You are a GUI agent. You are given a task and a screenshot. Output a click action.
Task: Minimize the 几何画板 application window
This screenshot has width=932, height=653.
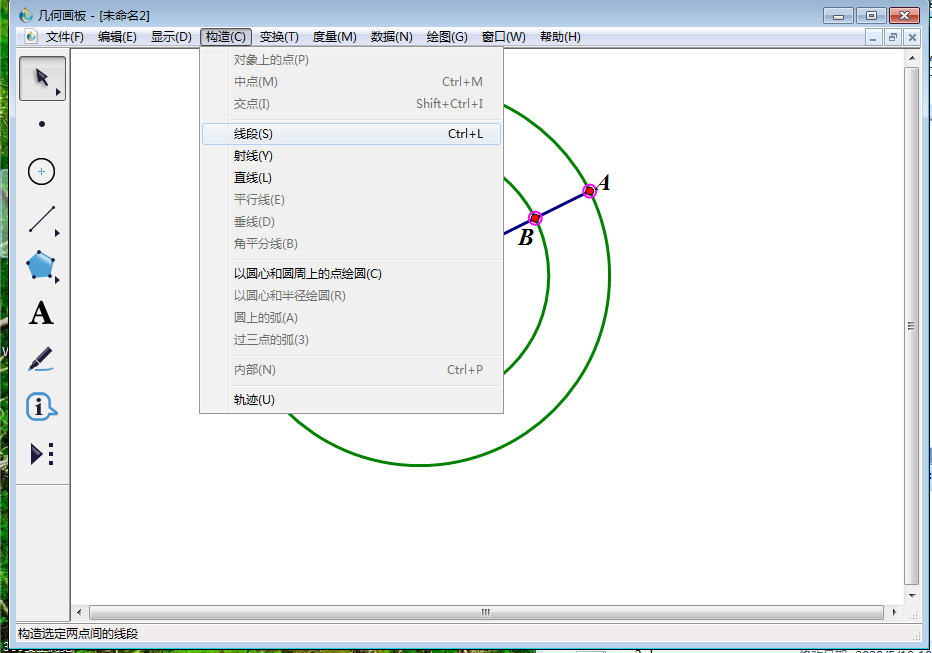click(x=839, y=15)
